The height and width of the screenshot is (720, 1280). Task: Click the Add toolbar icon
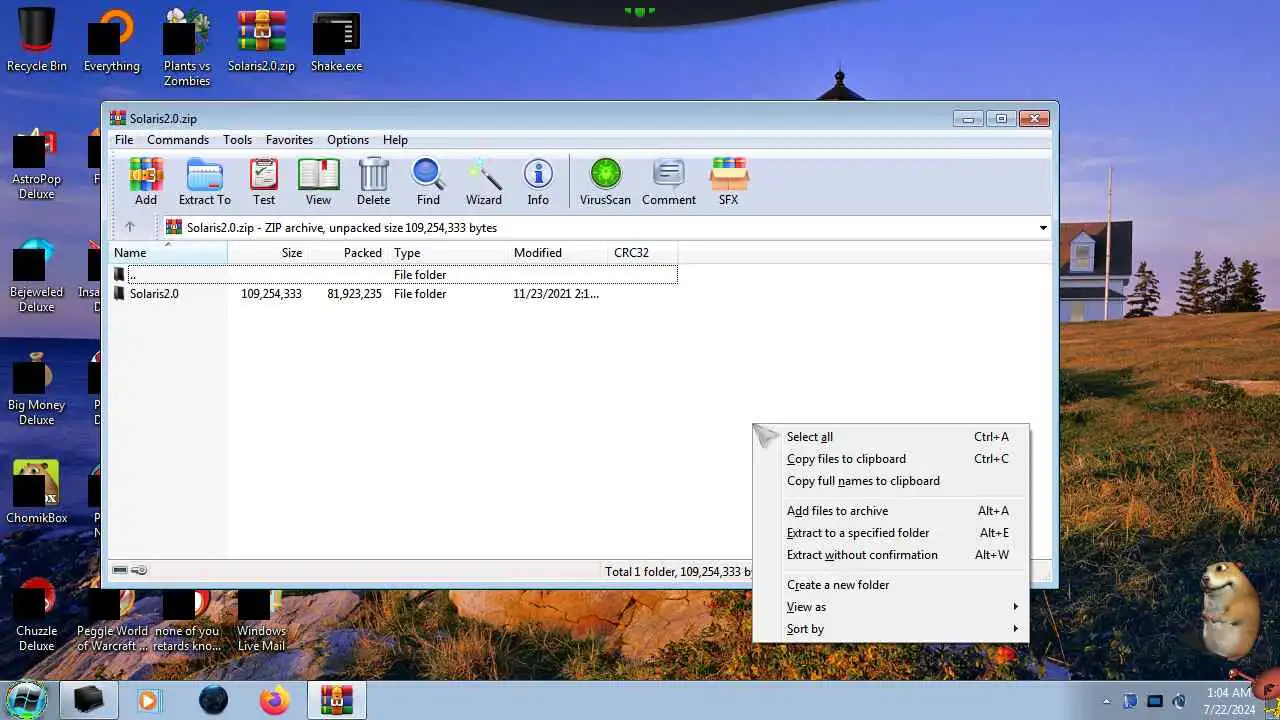click(146, 182)
